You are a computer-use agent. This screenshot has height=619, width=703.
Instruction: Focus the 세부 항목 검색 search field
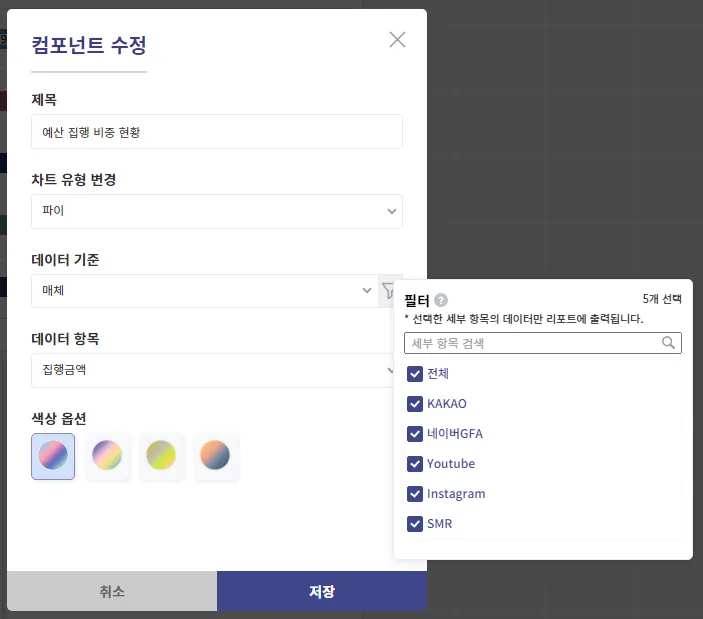542,343
